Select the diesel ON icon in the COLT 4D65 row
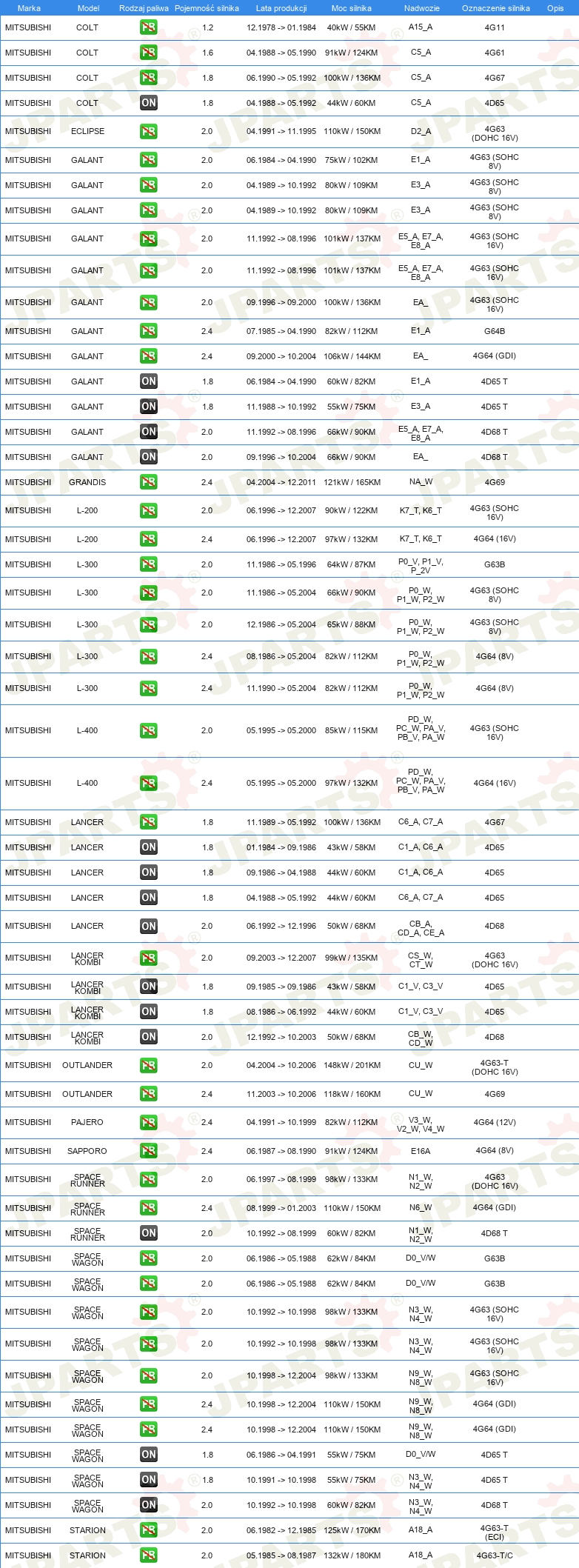 [x=149, y=103]
